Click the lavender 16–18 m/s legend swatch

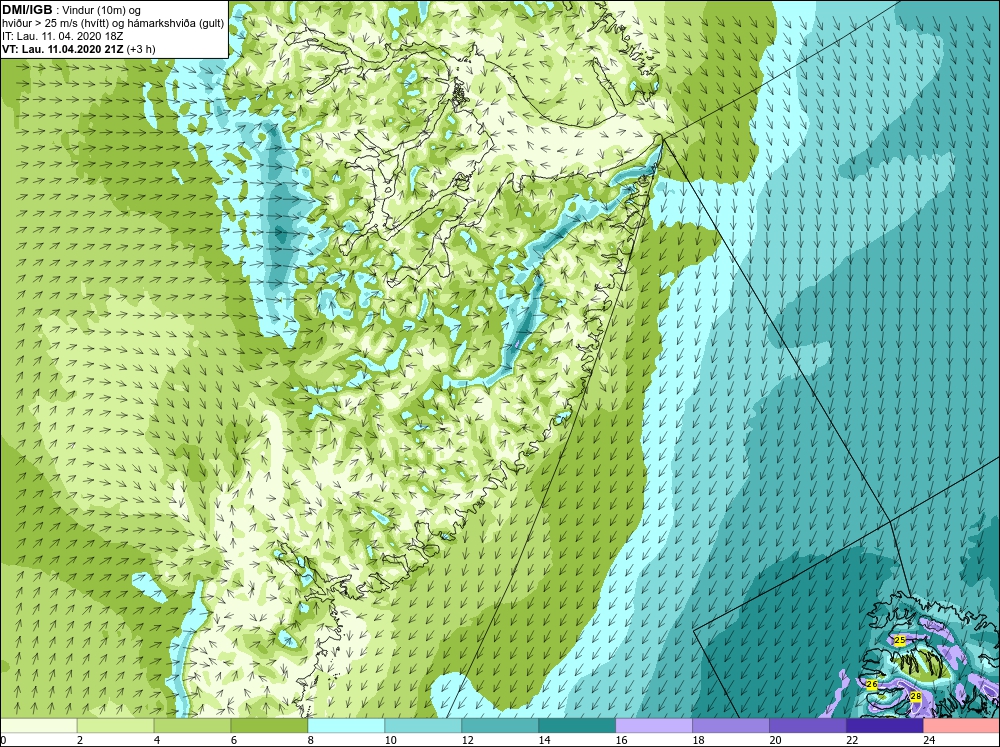[654, 726]
